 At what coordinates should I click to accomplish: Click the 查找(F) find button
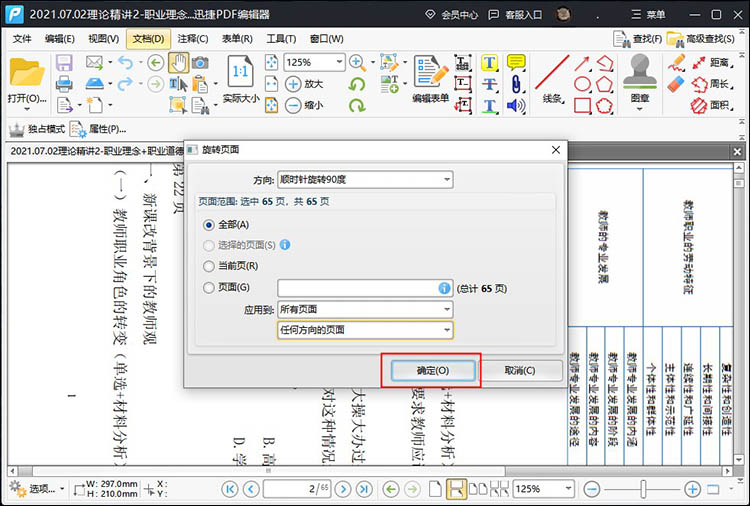638,39
